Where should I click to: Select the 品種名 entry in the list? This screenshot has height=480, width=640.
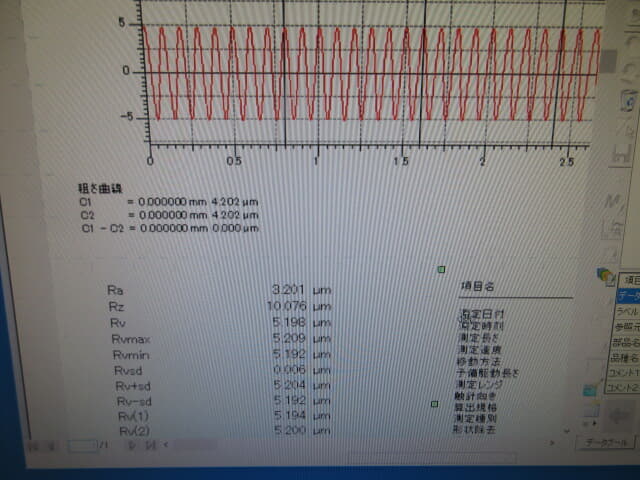pyautogui.click(x=624, y=358)
